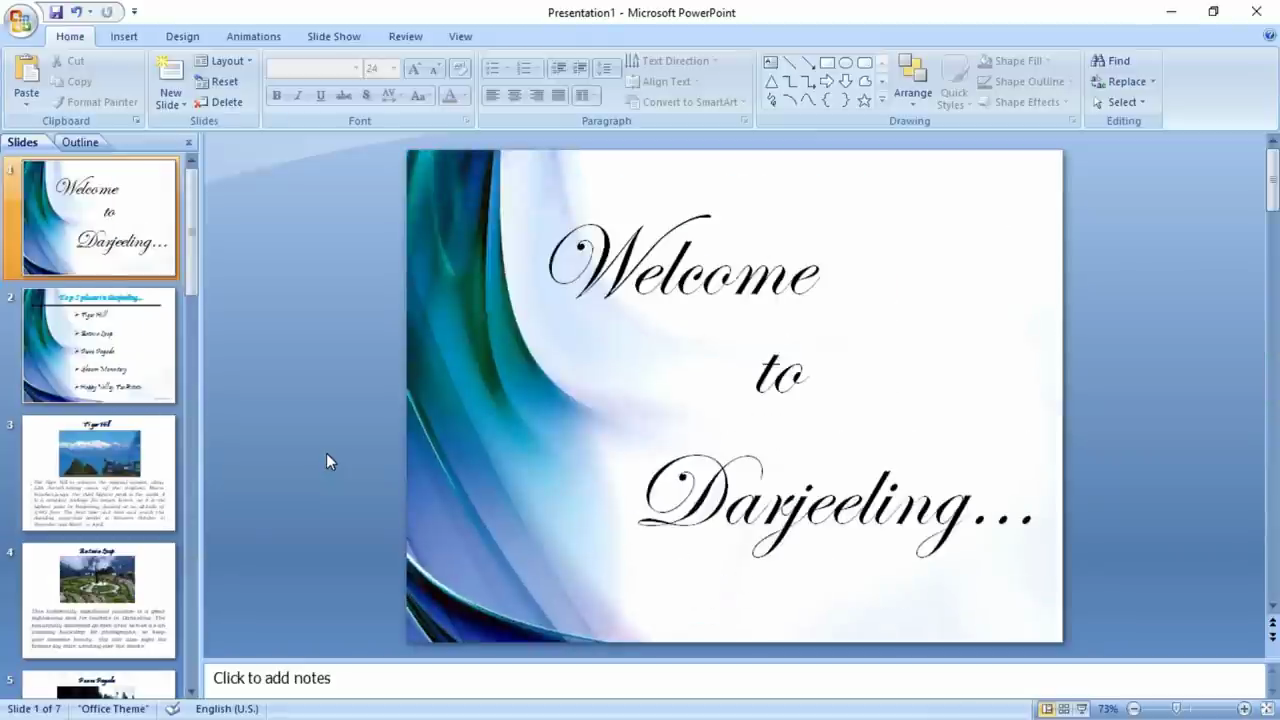Screen dimensions: 1280x720
Task: Switch to the Animations tab
Action: 253,36
